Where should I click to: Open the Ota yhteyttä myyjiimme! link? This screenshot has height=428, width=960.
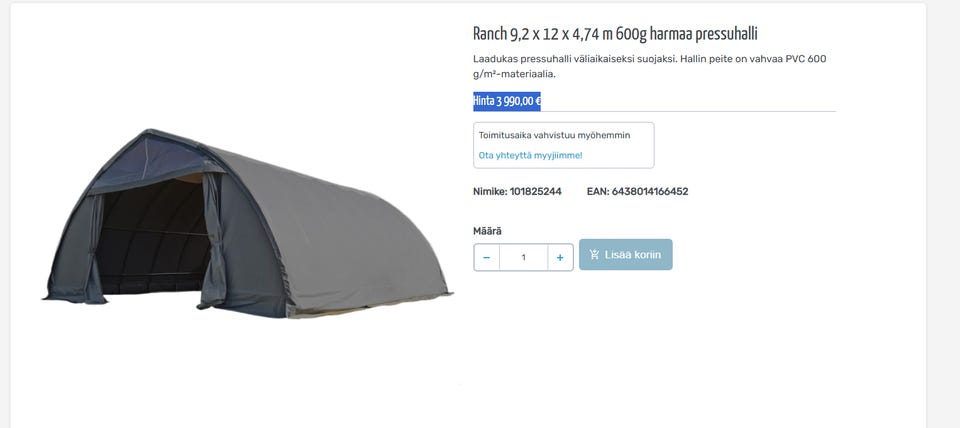click(530, 156)
